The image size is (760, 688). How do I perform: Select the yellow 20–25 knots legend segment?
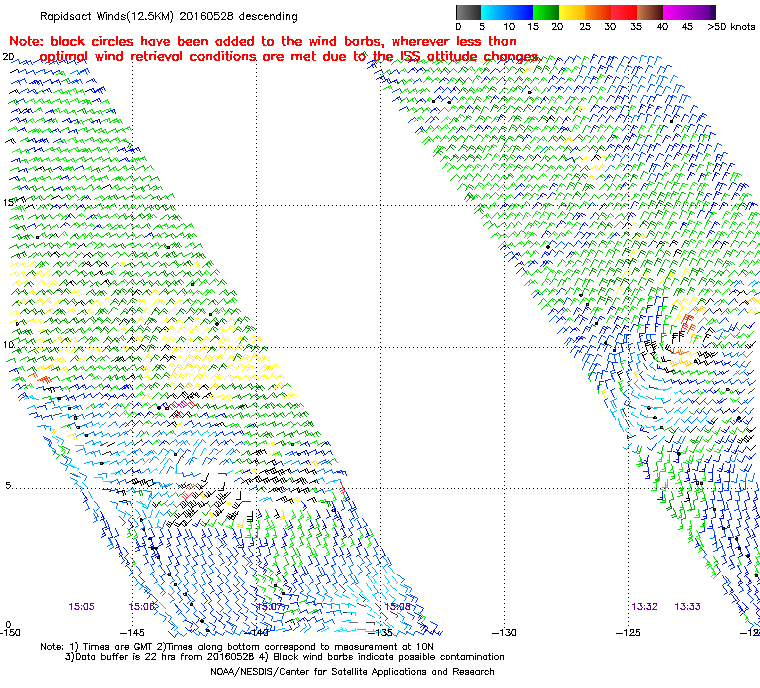tap(572, 12)
